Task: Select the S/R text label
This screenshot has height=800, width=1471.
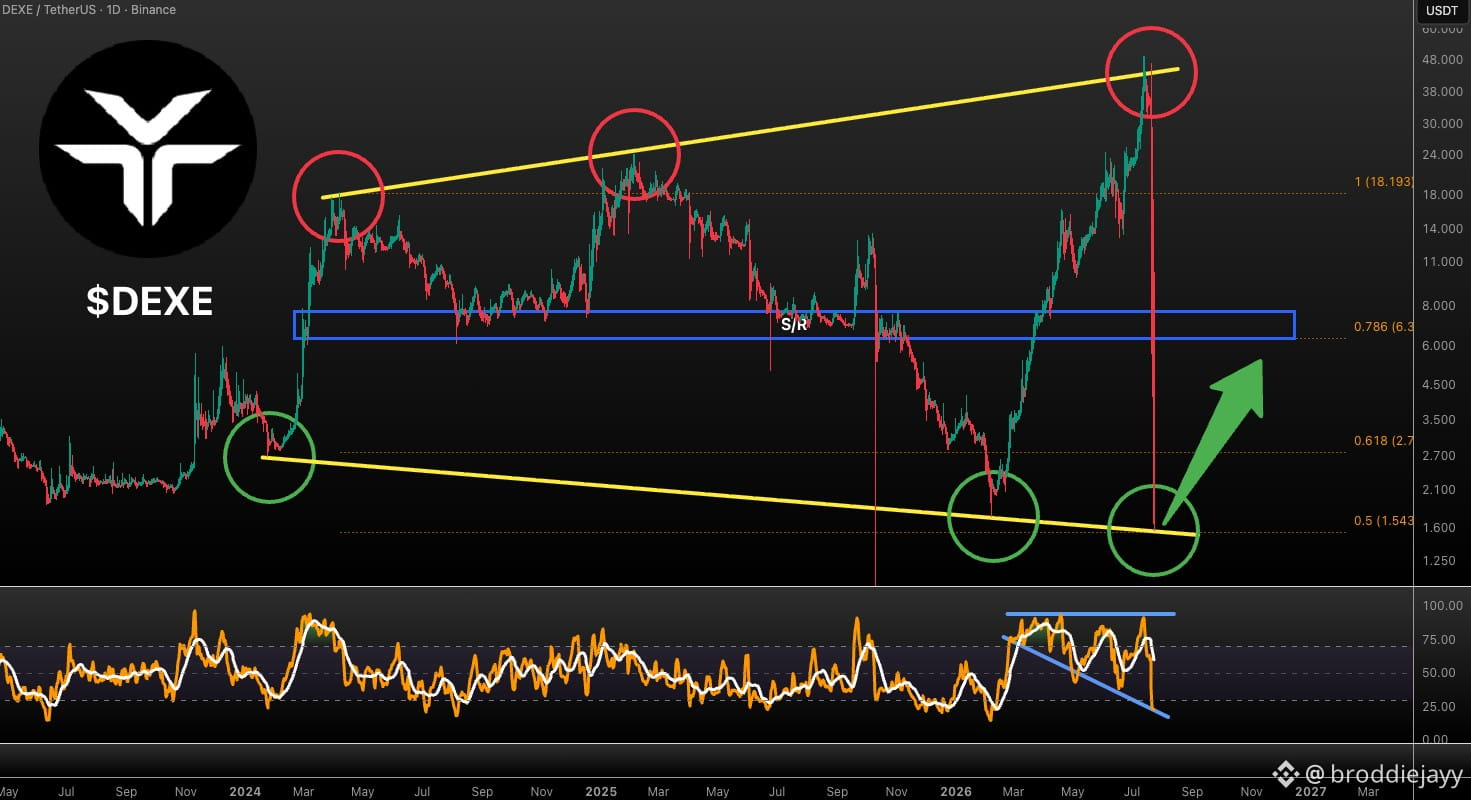Action: (x=793, y=326)
